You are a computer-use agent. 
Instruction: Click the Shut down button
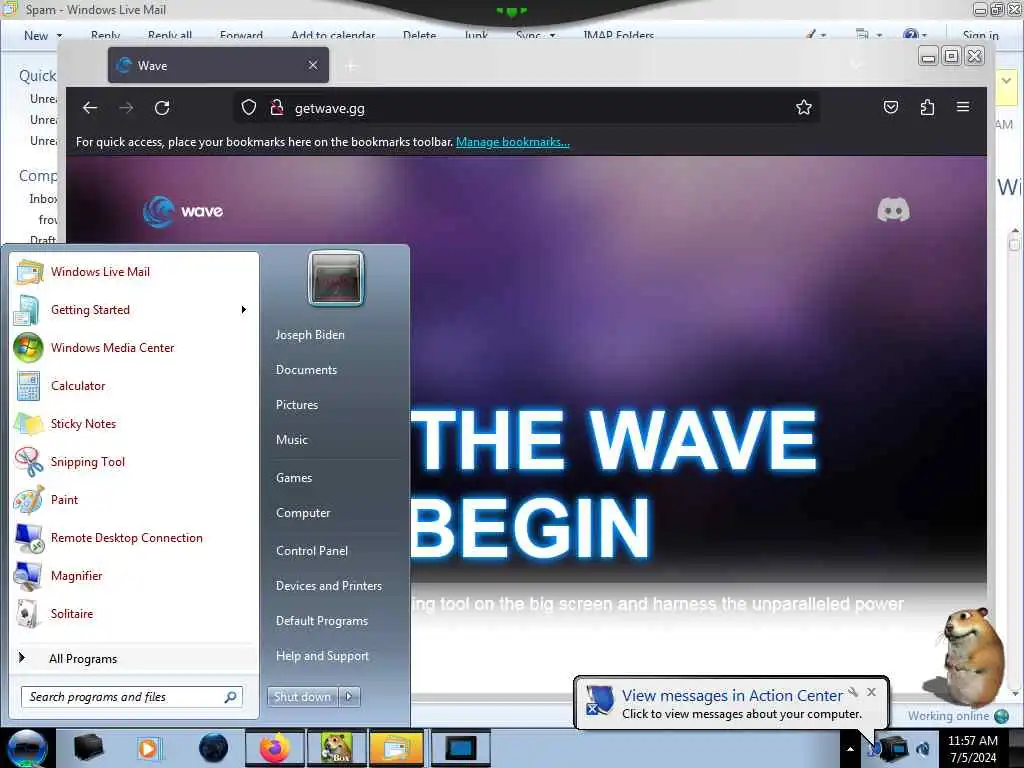[x=302, y=697]
